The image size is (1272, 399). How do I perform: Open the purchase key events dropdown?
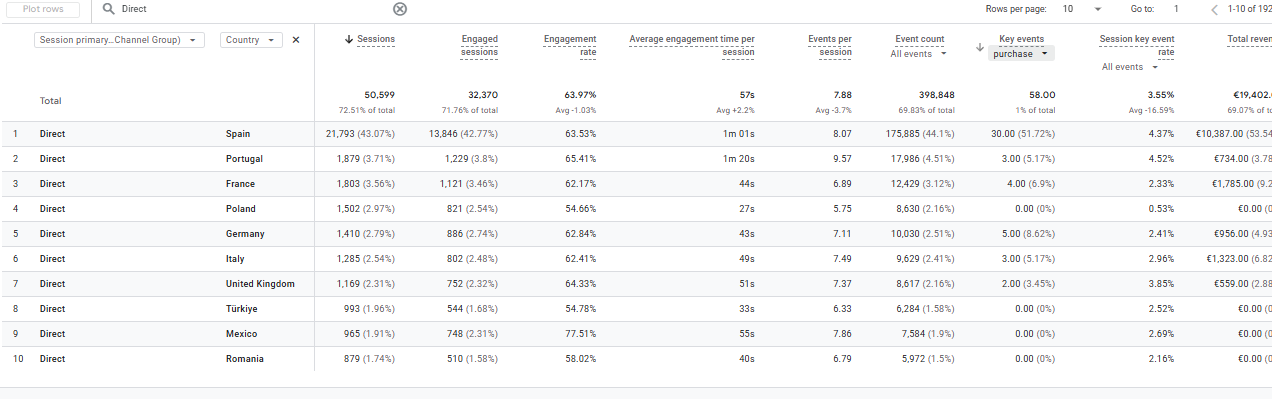click(x=1021, y=54)
